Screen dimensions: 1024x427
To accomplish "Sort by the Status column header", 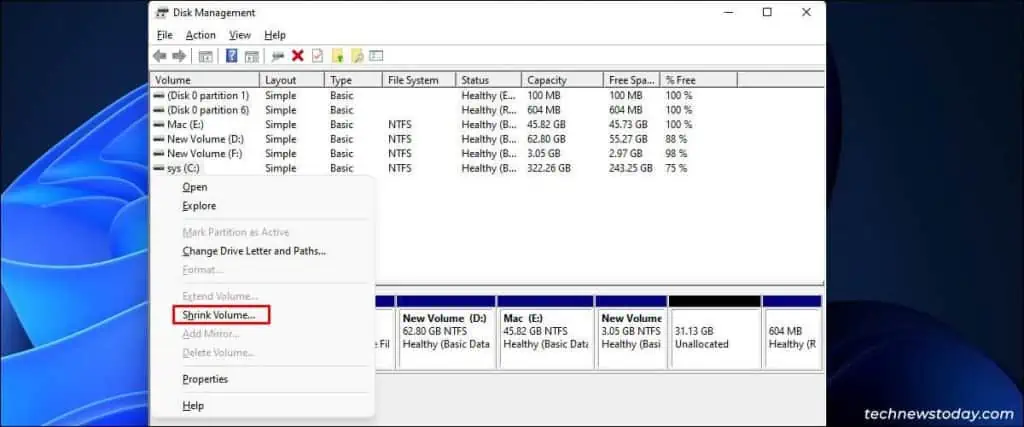I will pyautogui.click(x=489, y=80).
